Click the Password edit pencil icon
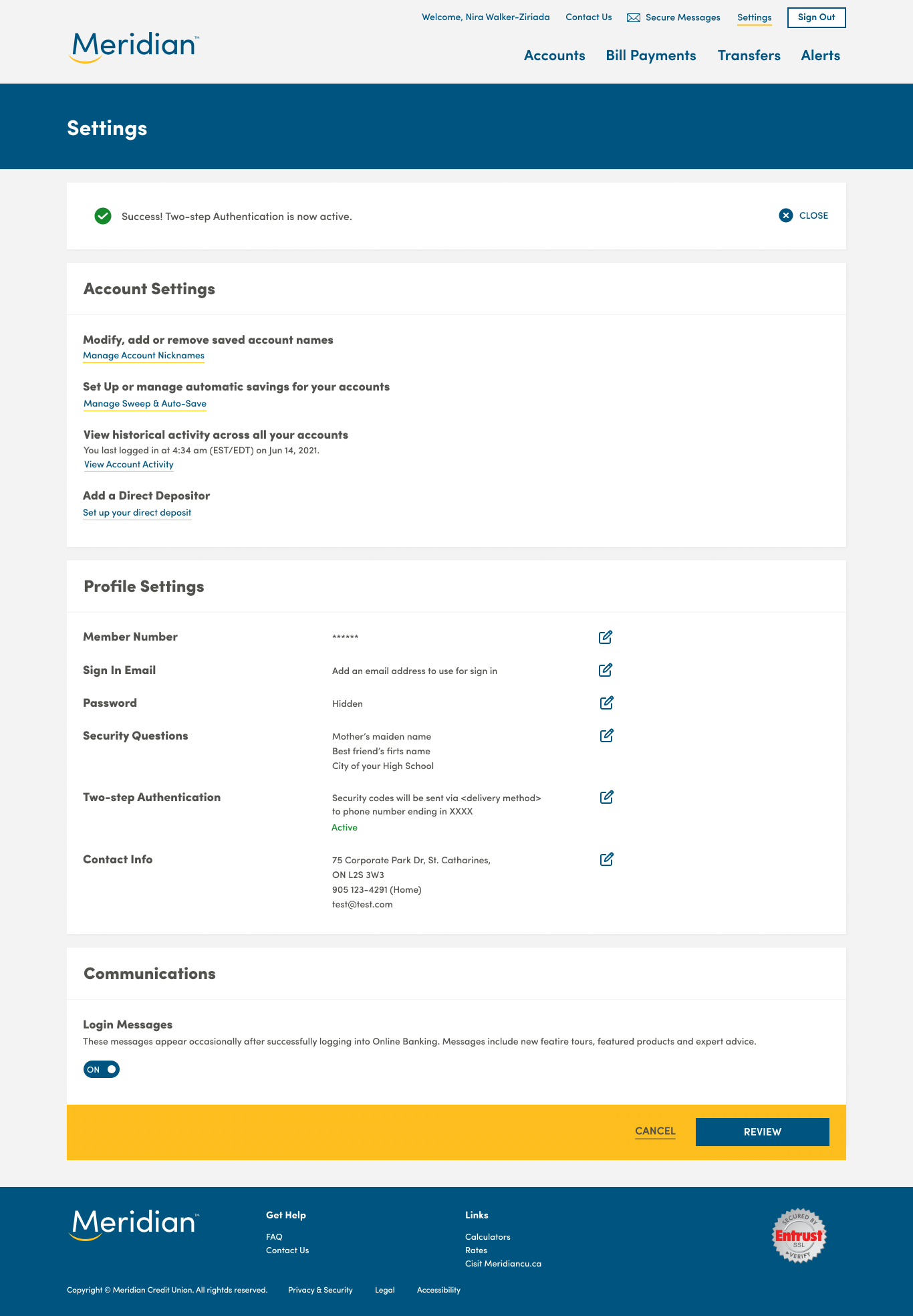 click(607, 703)
